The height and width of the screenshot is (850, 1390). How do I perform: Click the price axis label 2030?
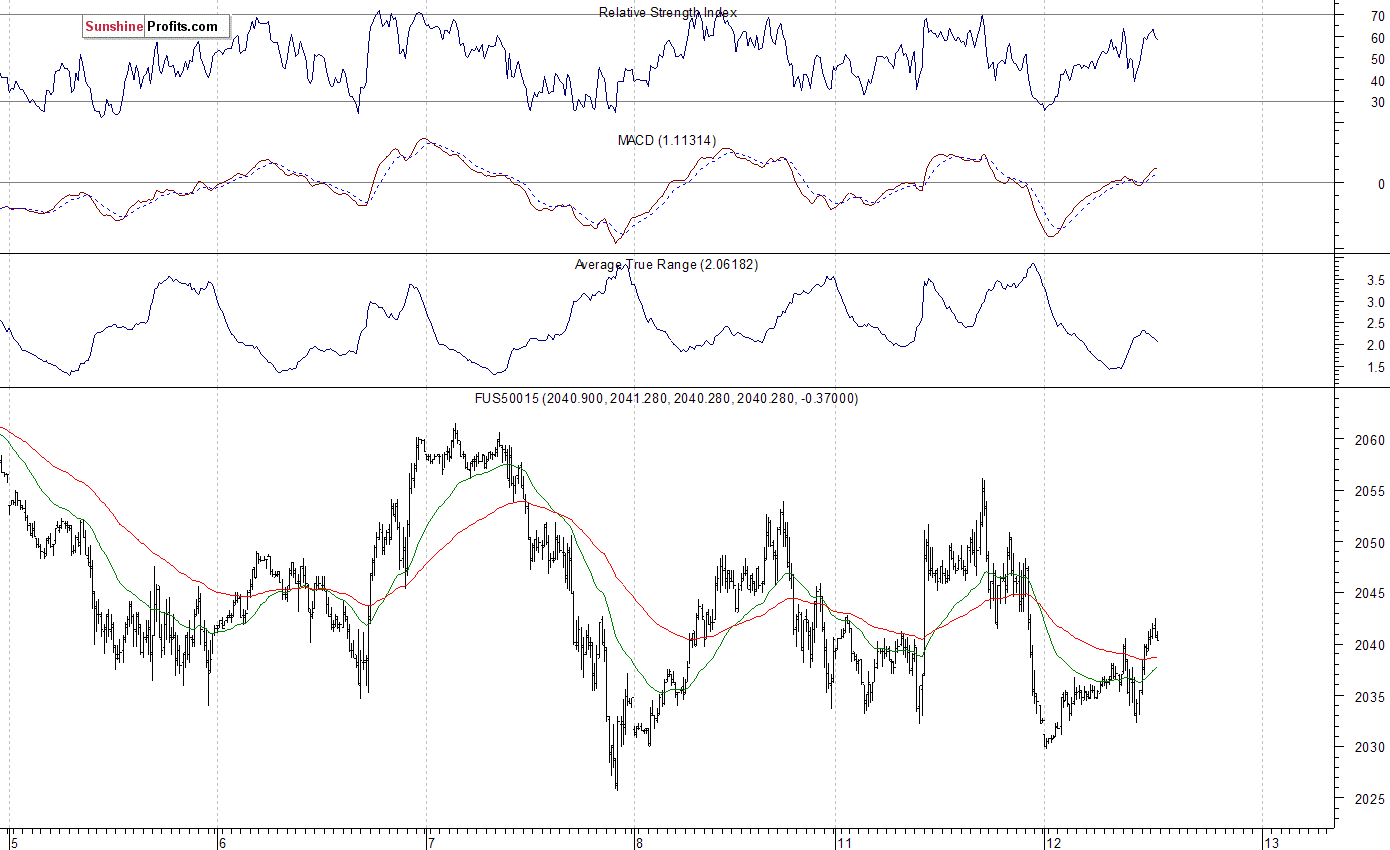click(1371, 748)
